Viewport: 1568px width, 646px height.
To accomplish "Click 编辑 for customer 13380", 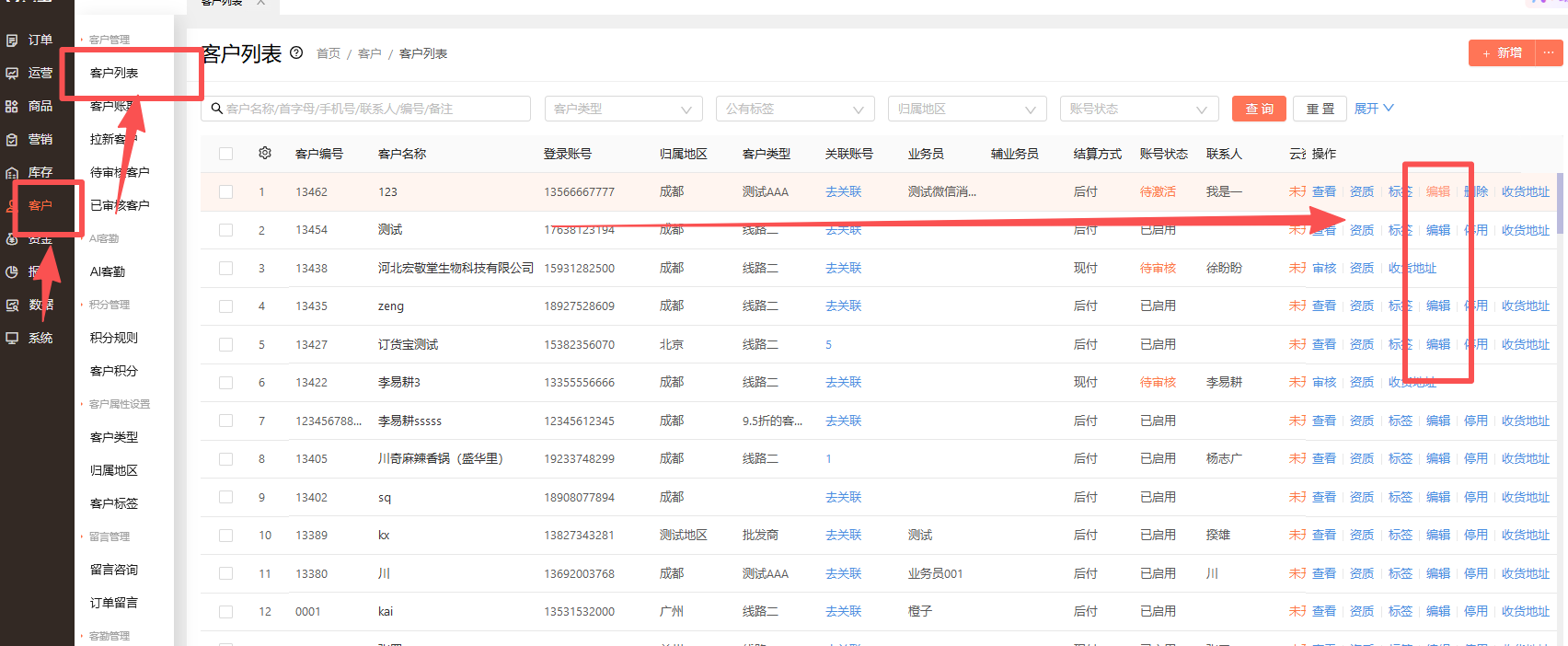I will pos(1438,573).
